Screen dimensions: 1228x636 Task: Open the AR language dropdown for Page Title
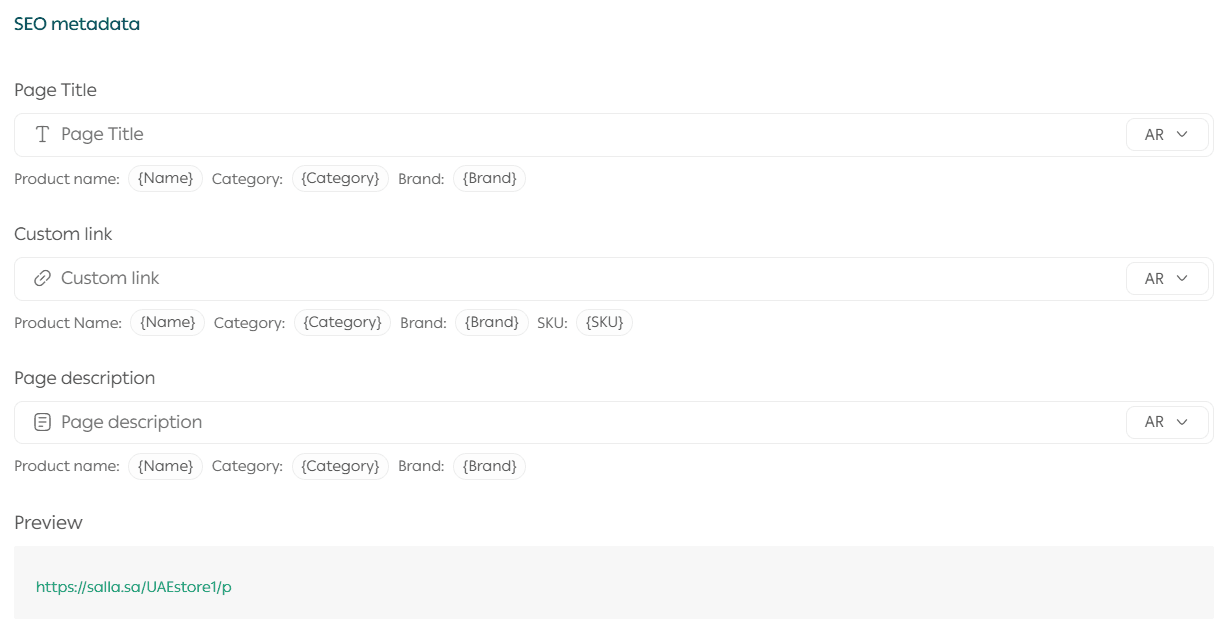point(1167,135)
